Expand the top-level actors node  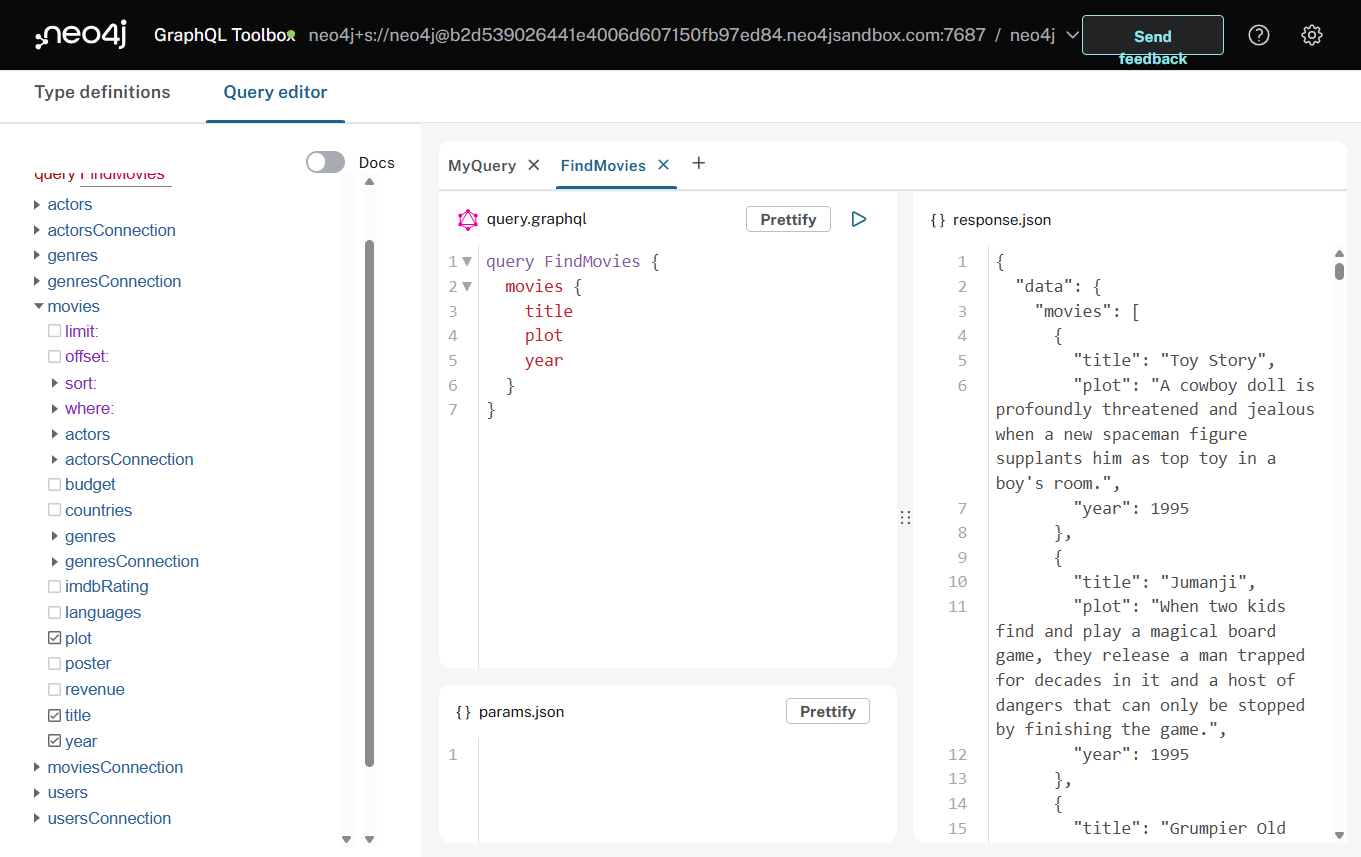pyautogui.click(x=37, y=204)
